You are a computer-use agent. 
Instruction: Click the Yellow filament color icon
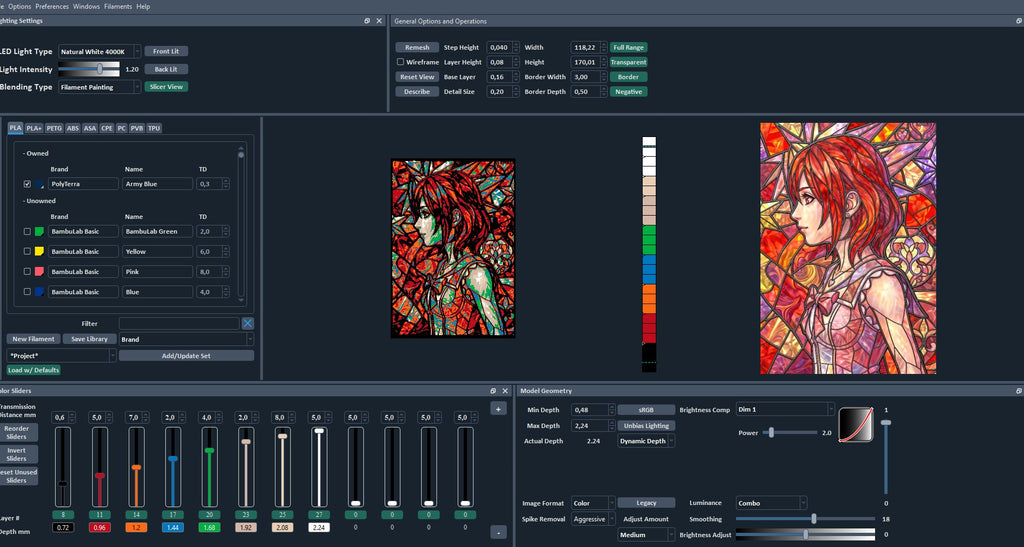39,251
